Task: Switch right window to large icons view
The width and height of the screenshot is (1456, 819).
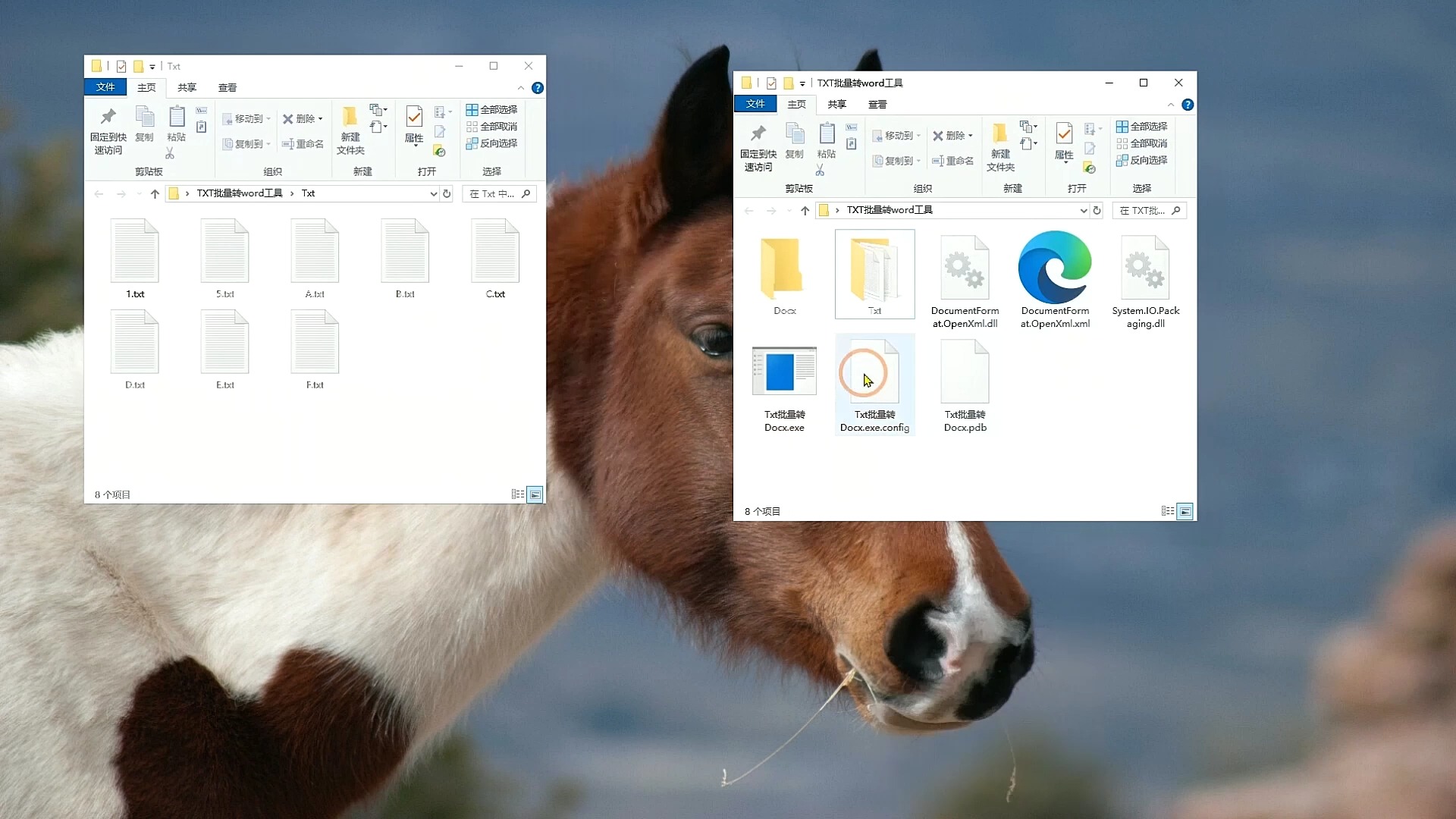Action: pos(1185,511)
